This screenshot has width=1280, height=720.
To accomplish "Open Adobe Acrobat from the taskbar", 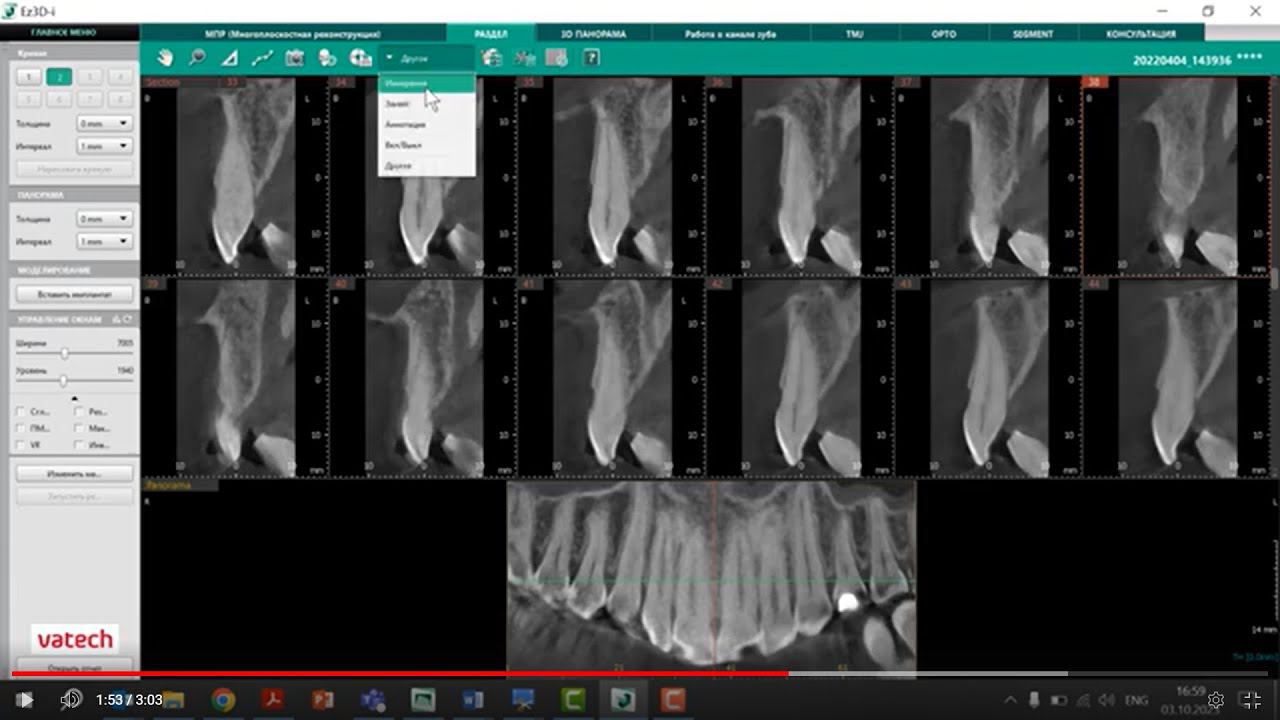I will [x=273, y=700].
